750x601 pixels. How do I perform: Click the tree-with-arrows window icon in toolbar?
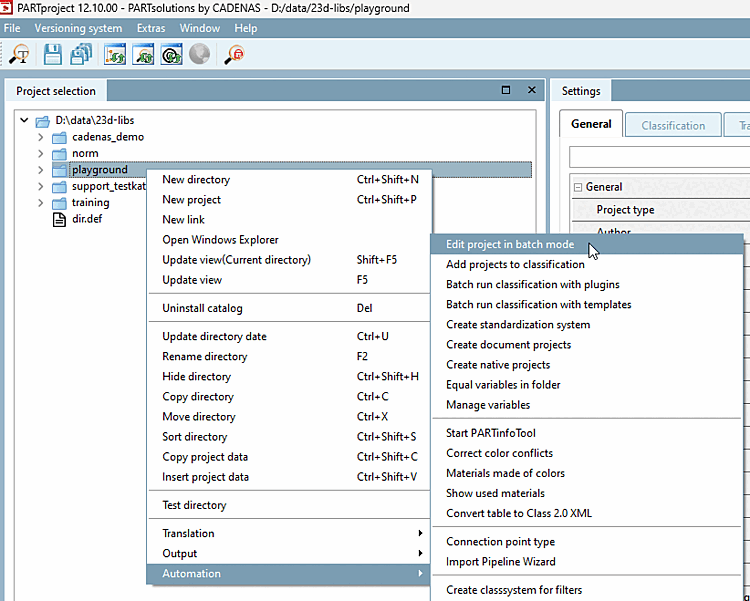[115, 54]
